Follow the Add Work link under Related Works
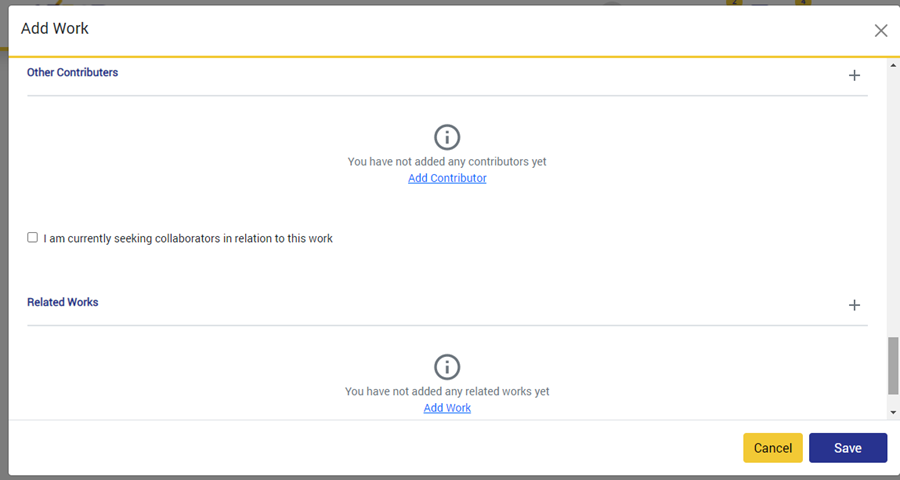Screen dimensions: 900x480 click(x=447, y=408)
